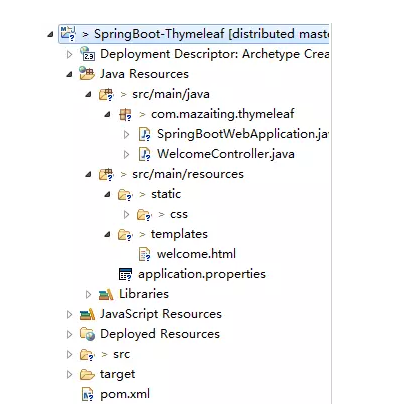Collapse the Java Resources node
This screenshot has height=419, width=400.
69,74
